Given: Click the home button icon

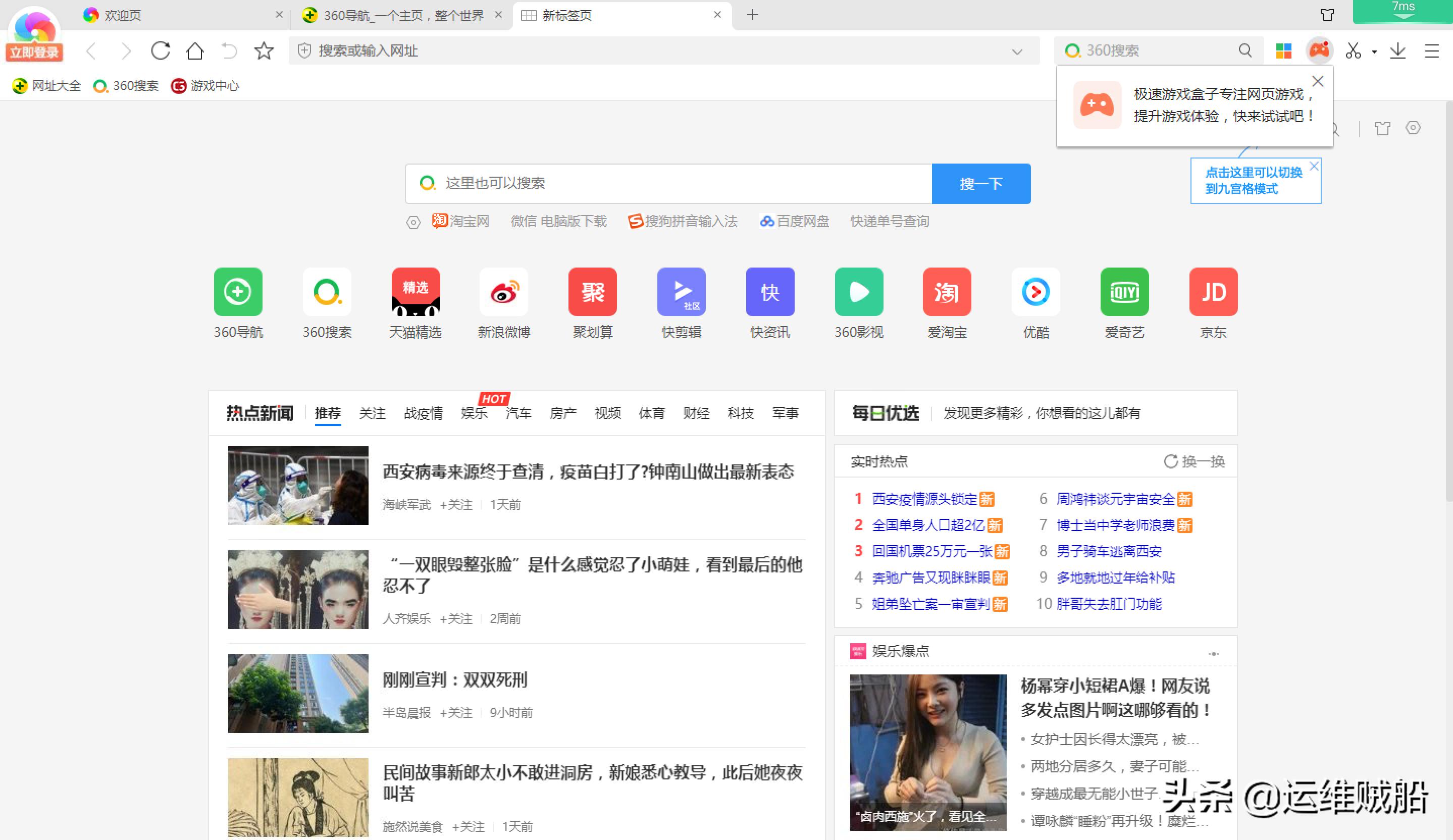Looking at the screenshot, I should pyautogui.click(x=194, y=51).
